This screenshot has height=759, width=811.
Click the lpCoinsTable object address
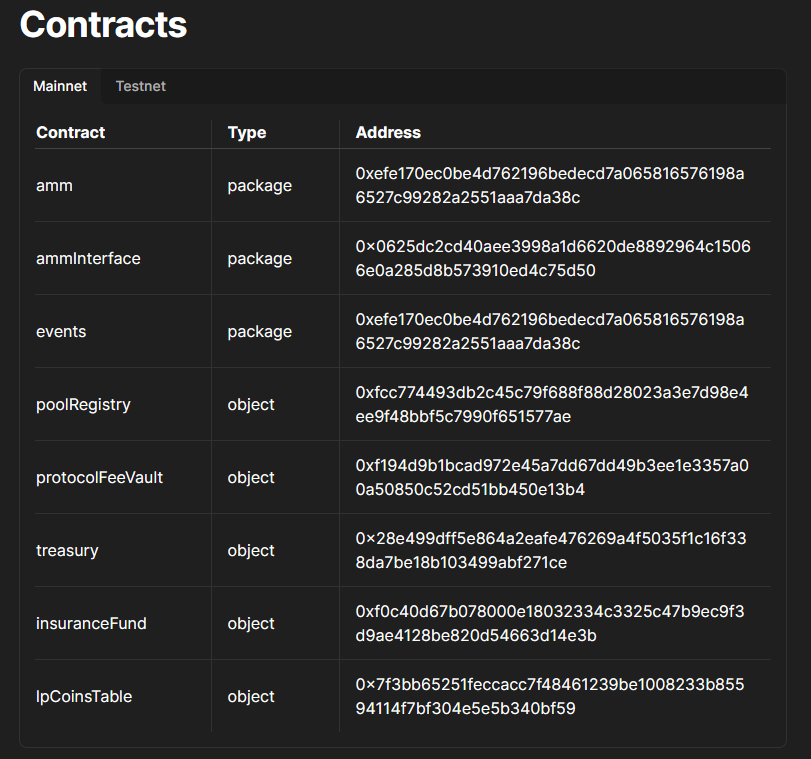click(550, 696)
